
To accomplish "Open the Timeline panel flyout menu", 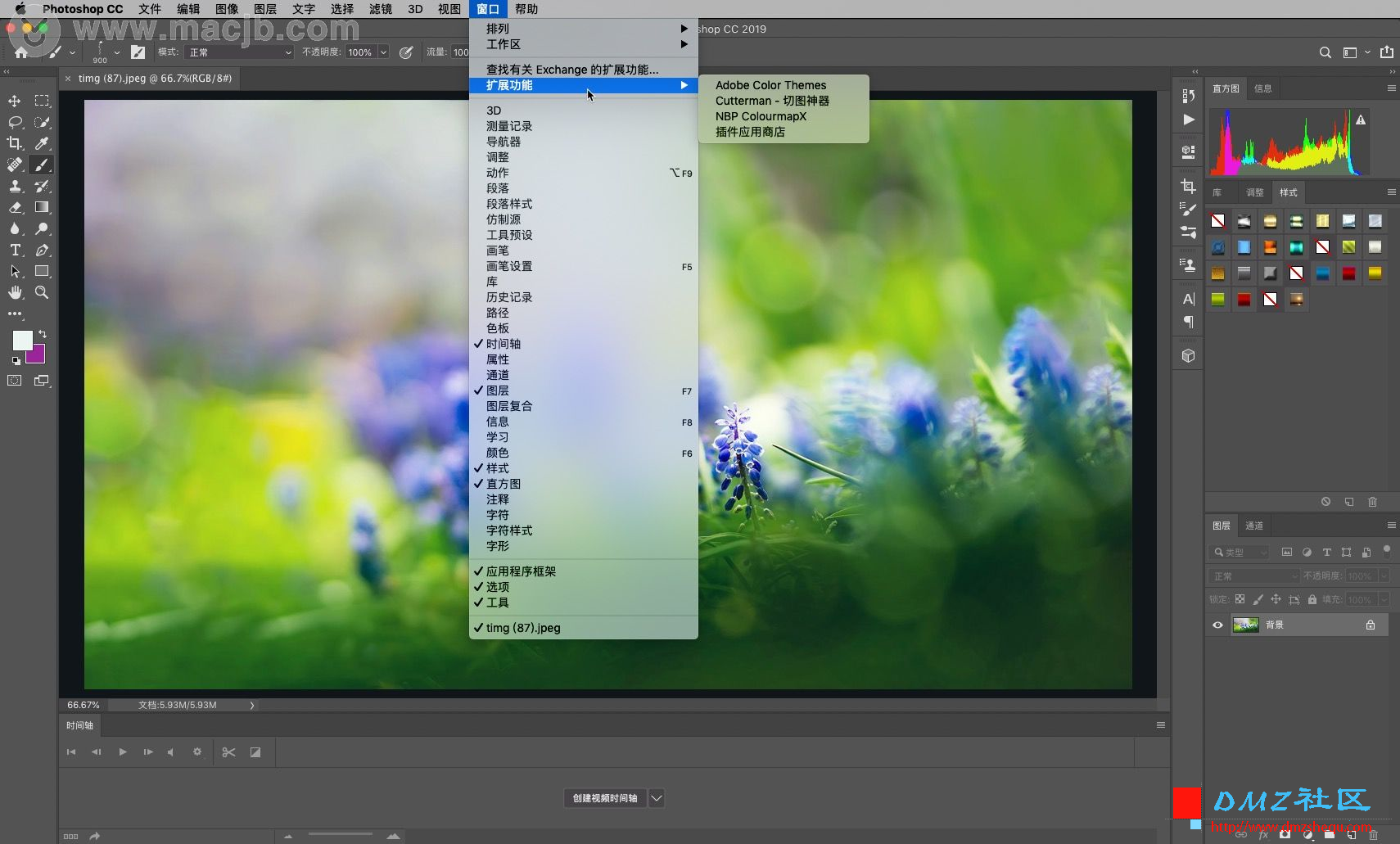I will 1160,725.
